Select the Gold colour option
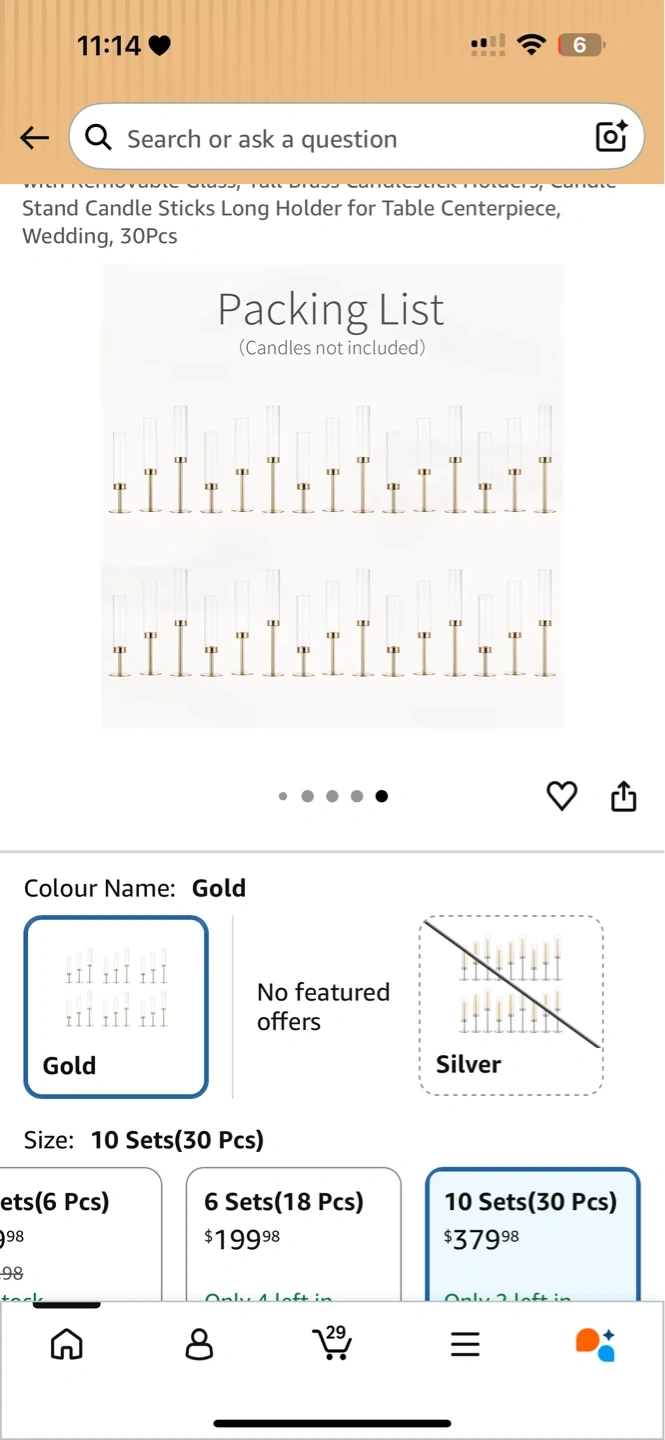The width and height of the screenshot is (665, 1440). click(x=116, y=1006)
